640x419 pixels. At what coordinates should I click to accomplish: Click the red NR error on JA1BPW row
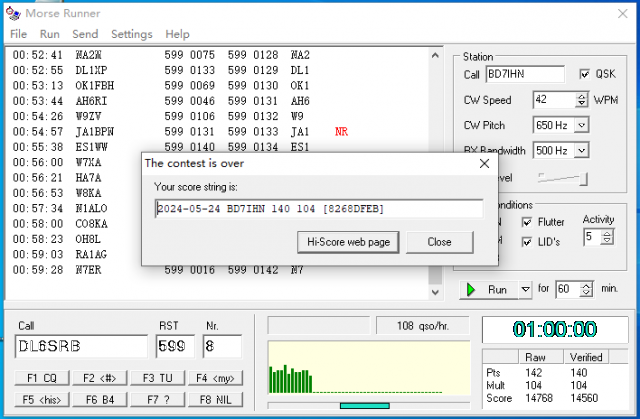click(x=341, y=132)
